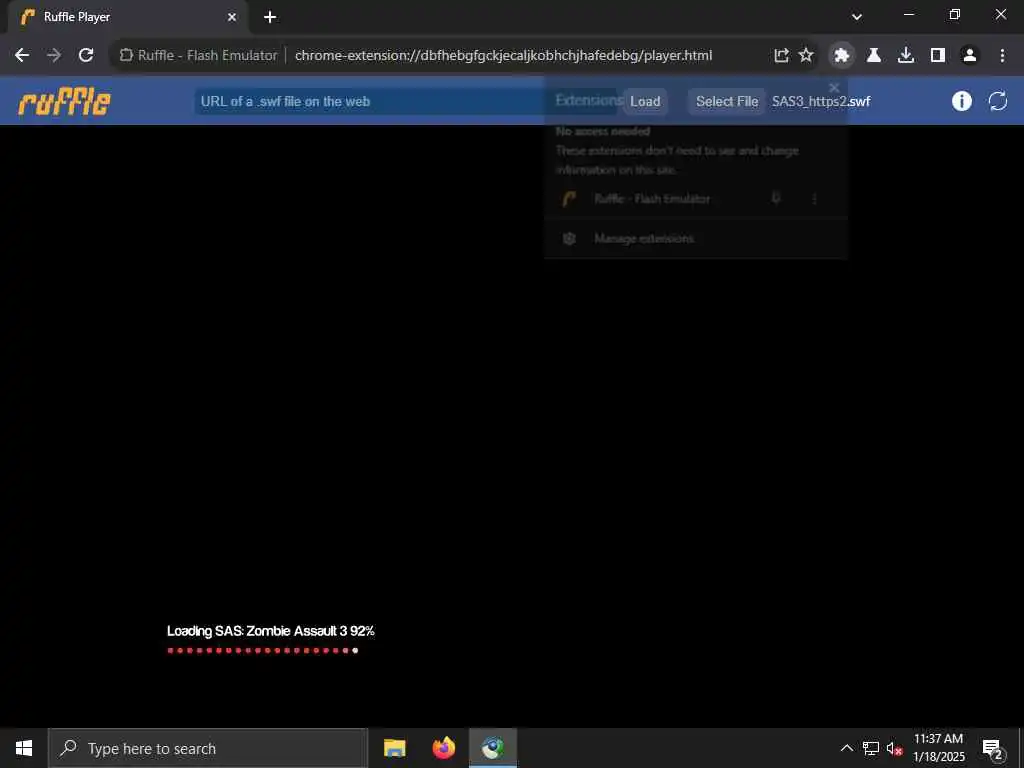The image size is (1024, 768).
Task: Open Chrome downloads icon
Action: point(906,56)
